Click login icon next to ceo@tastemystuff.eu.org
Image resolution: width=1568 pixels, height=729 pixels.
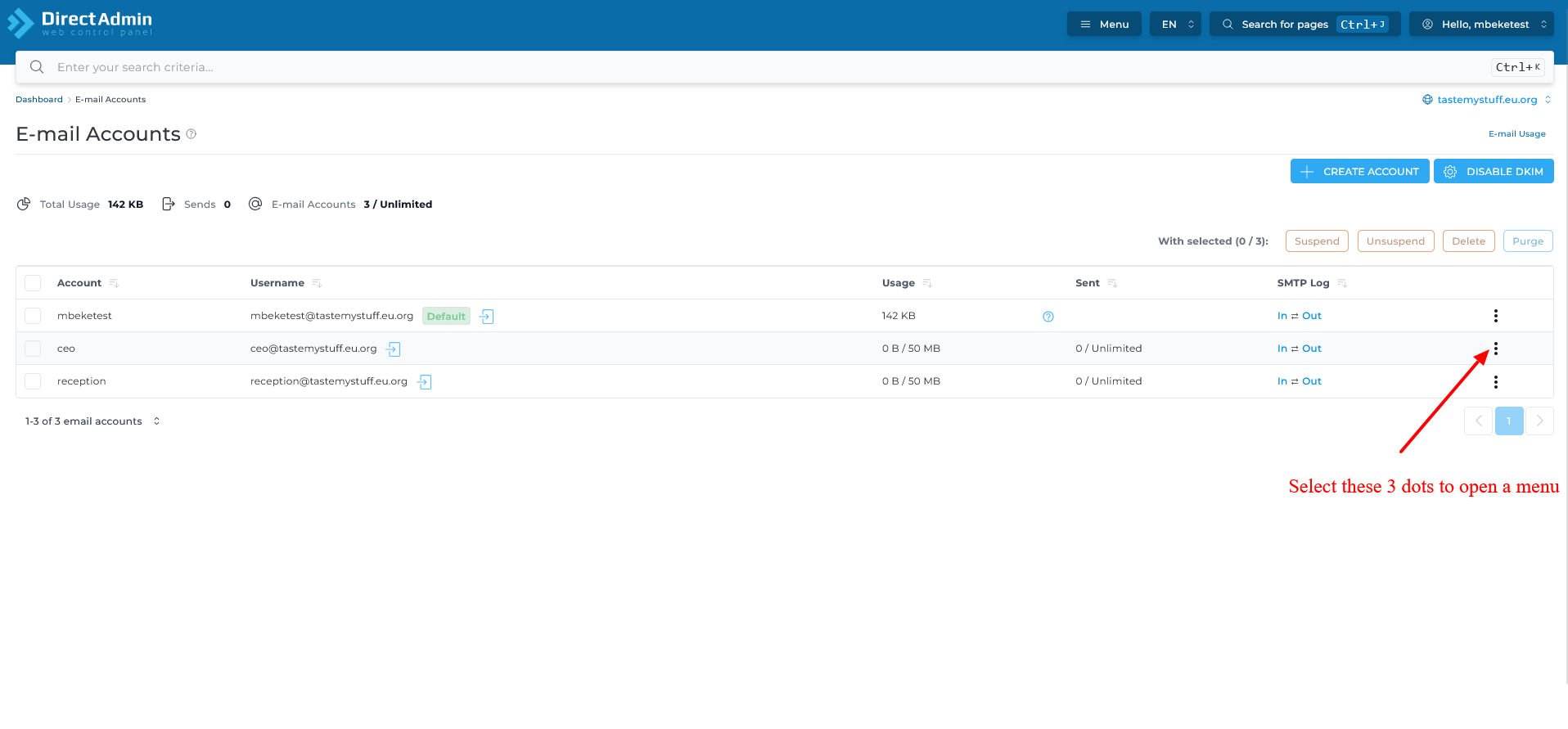tap(394, 349)
